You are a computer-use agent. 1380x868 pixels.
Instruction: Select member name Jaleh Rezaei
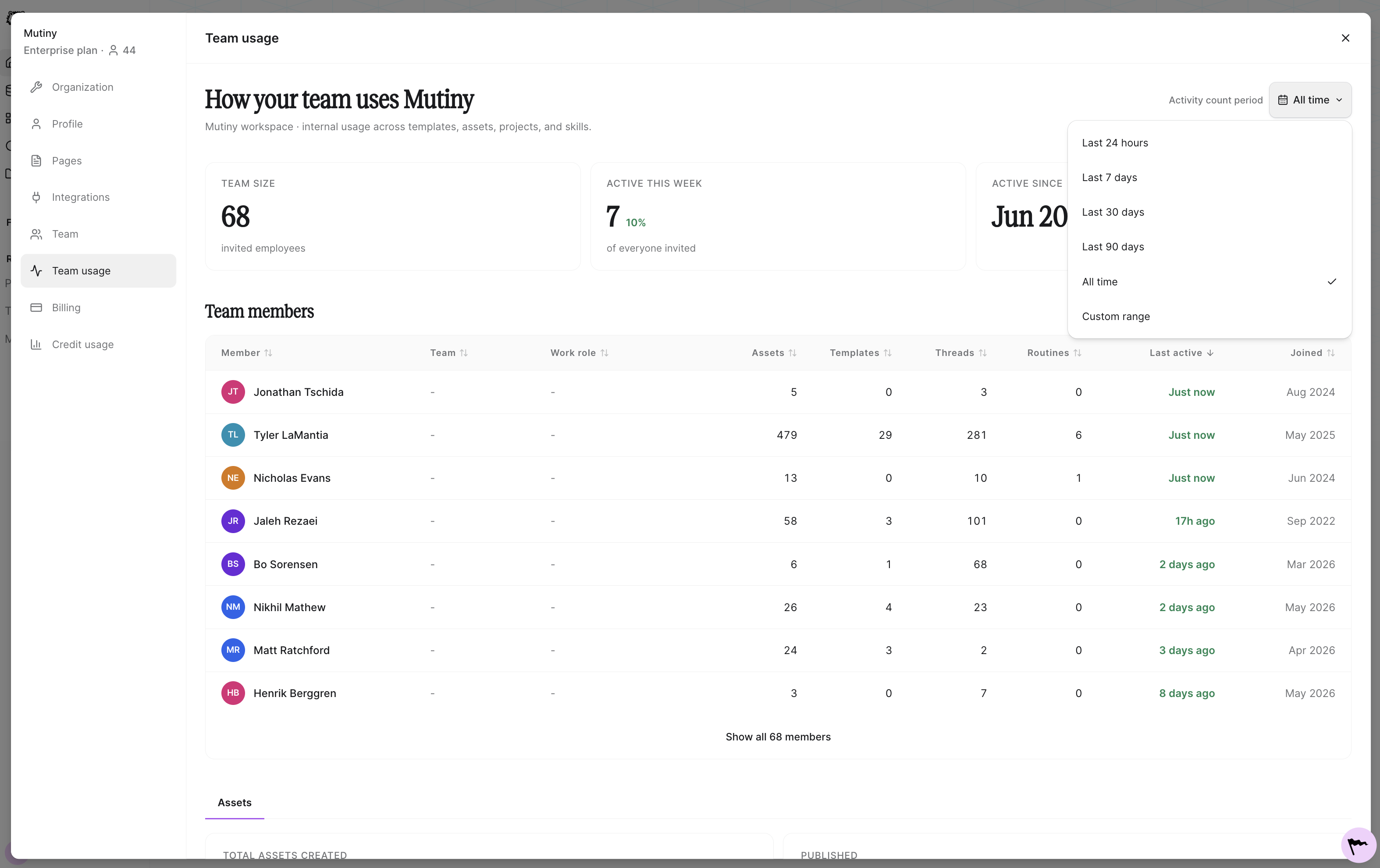coord(285,521)
